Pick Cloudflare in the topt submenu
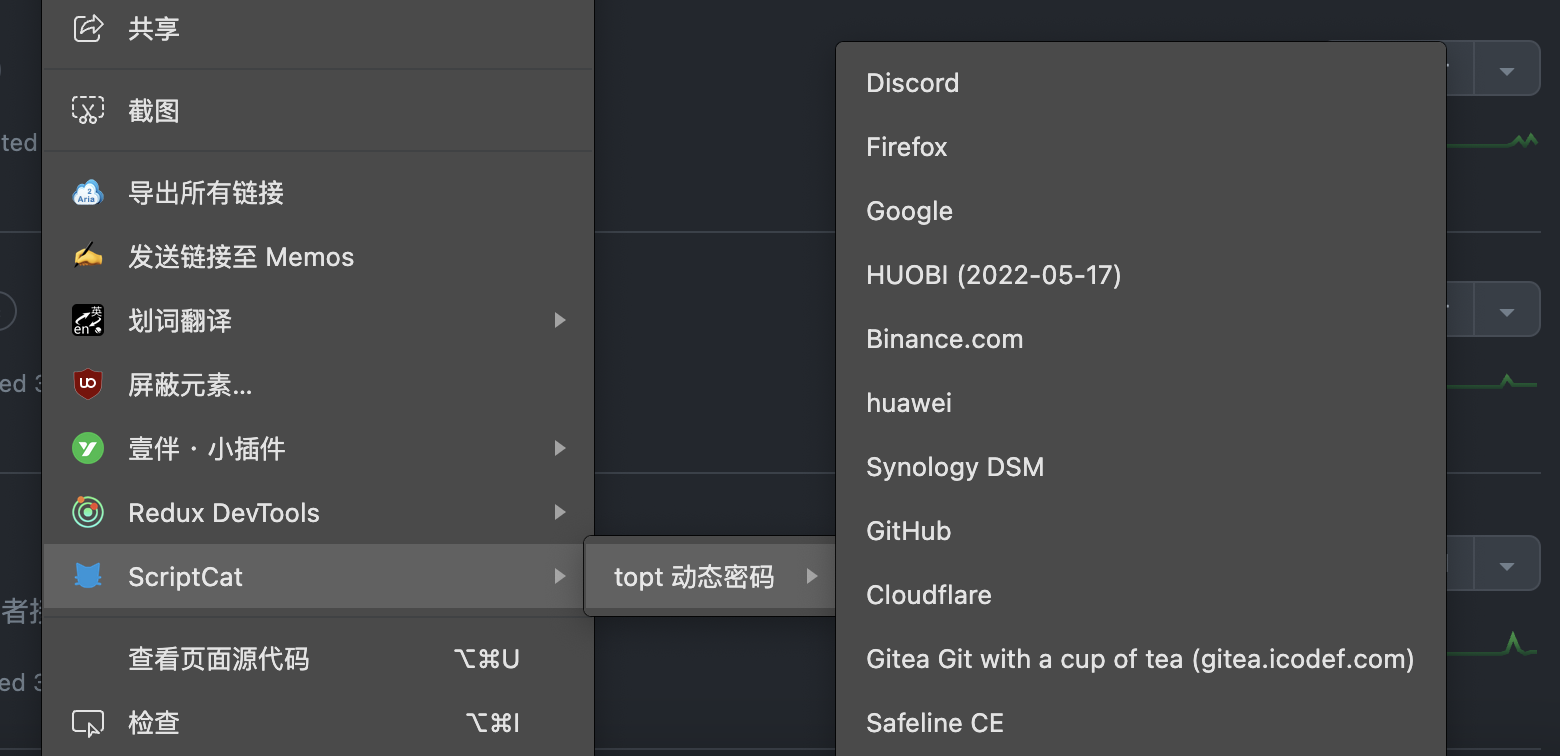This screenshot has height=756, width=1560. (929, 595)
